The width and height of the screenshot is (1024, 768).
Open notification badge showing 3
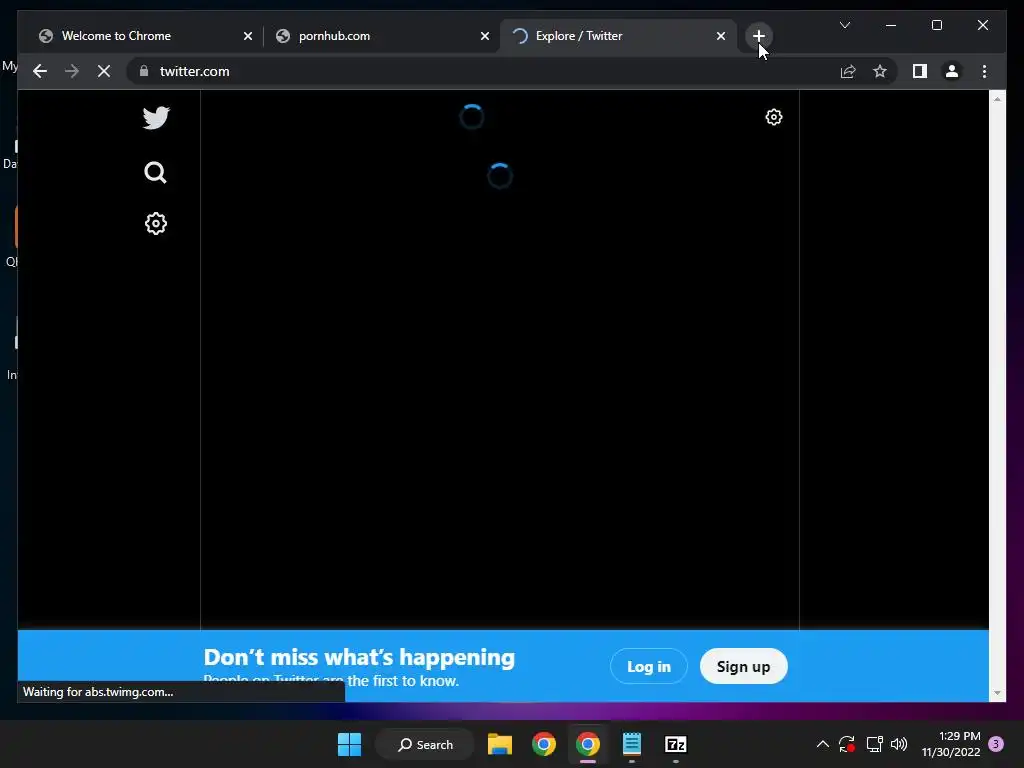pyautogui.click(x=996, y=744)
